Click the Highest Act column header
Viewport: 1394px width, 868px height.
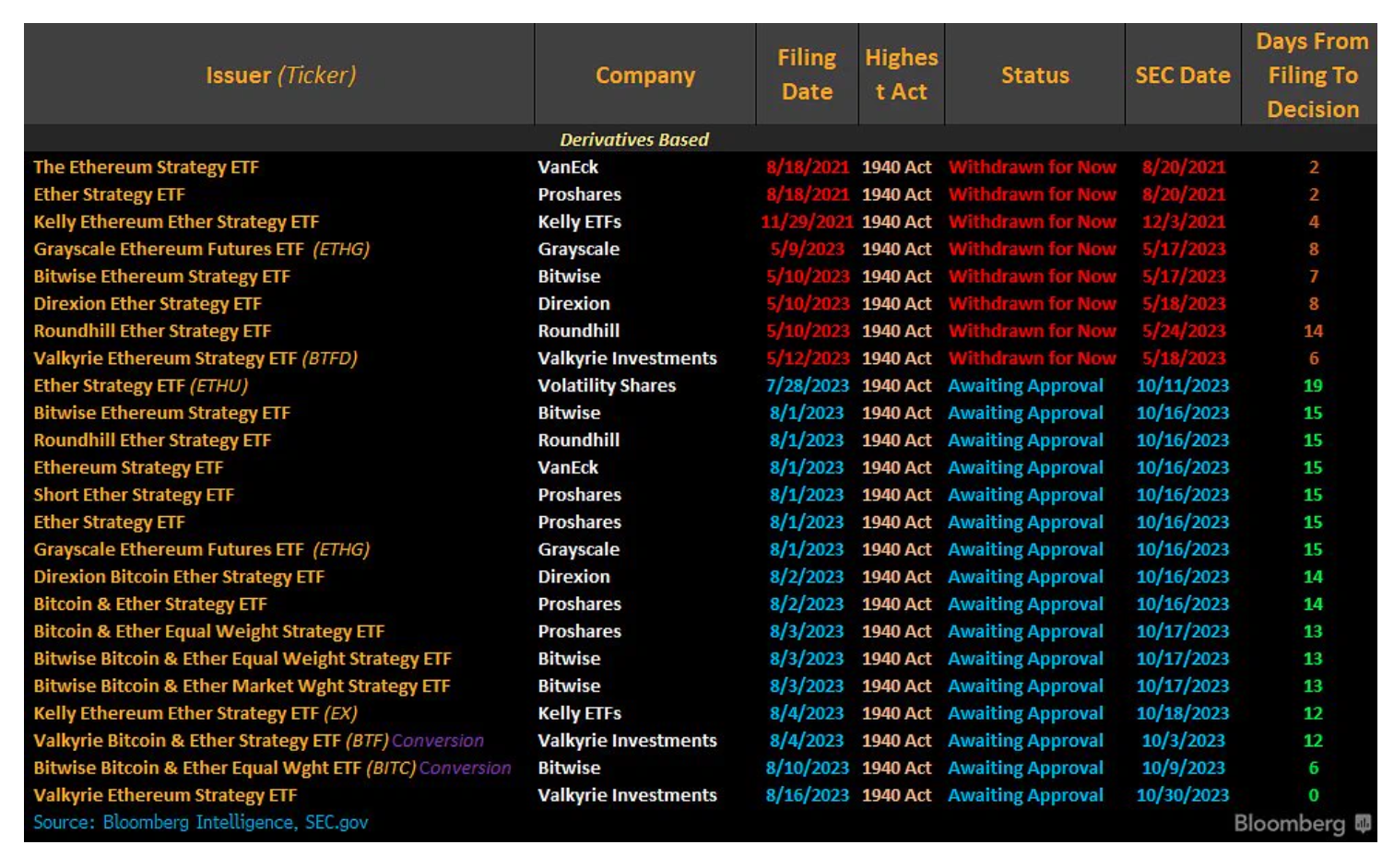tap(901, 75)
